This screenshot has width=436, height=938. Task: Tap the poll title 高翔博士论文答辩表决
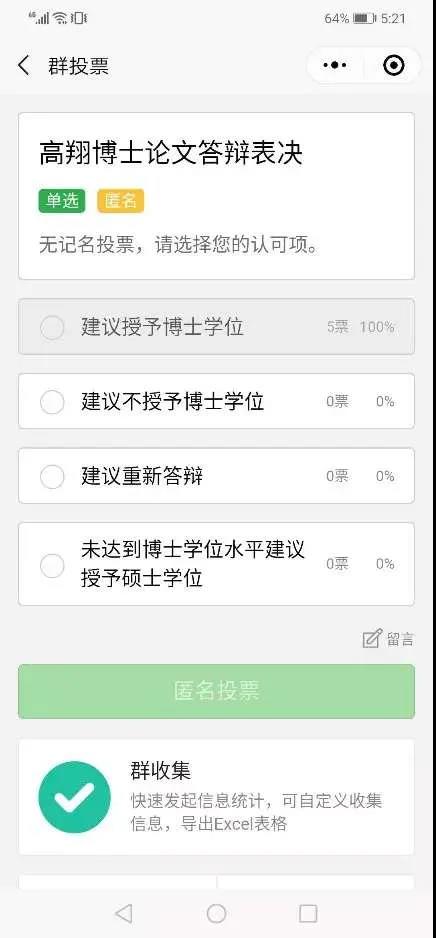[171, 154]
